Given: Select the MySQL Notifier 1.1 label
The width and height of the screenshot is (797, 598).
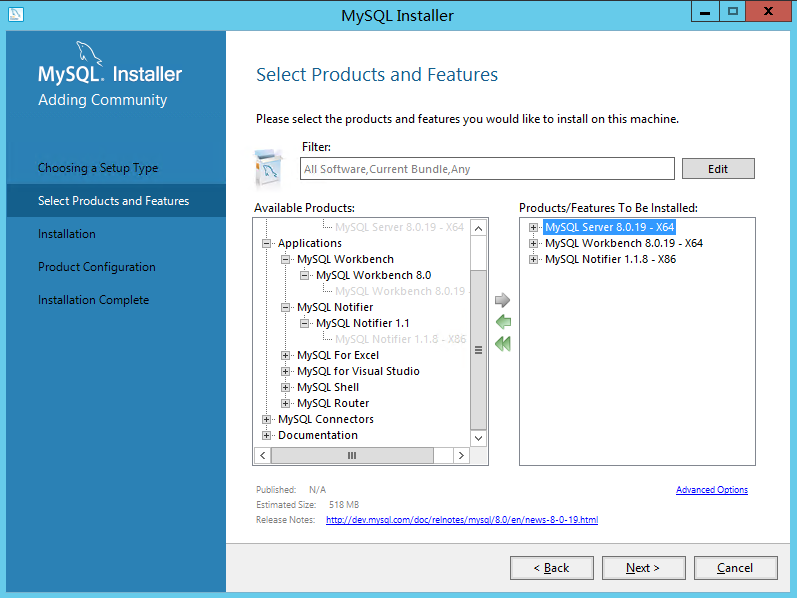Looking at the screenshot, I should point(362,323).
